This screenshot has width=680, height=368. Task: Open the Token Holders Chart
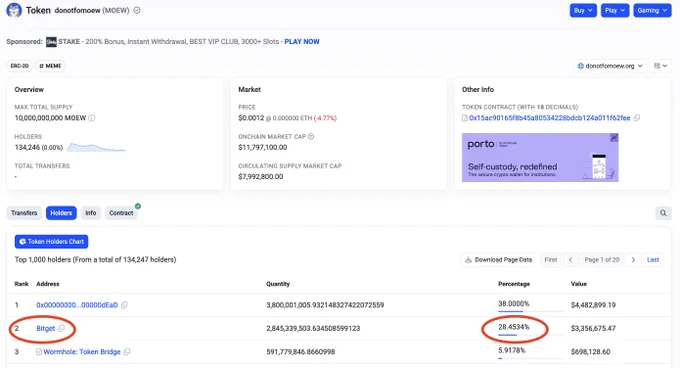click(52, 241)
